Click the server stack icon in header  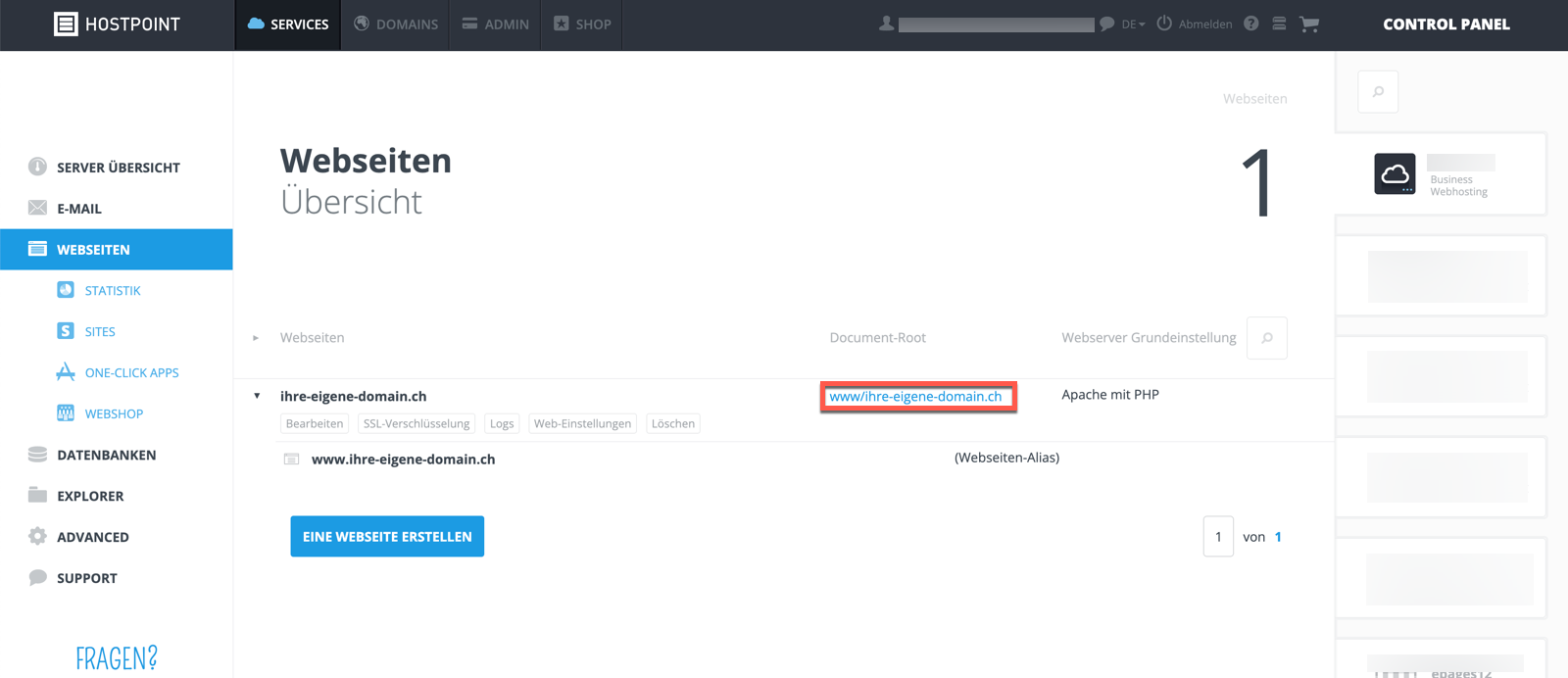[1279, 24]
